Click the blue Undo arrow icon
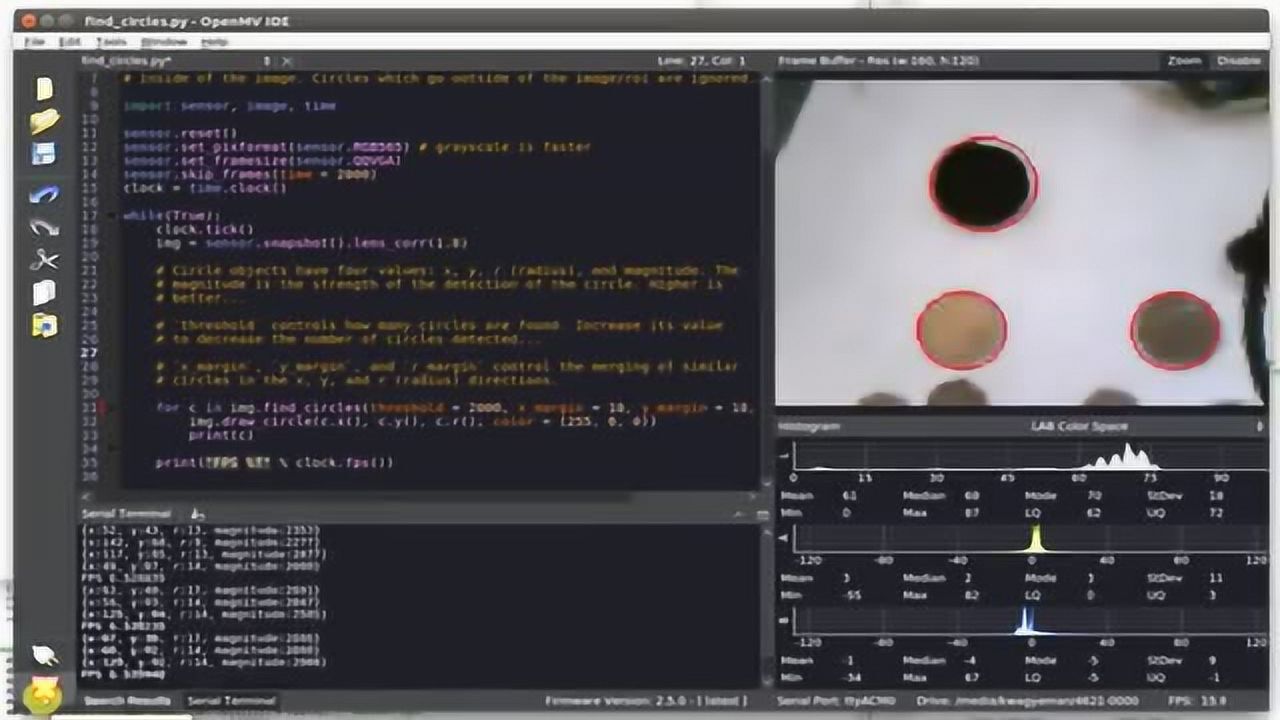 [x=44, y=194]
